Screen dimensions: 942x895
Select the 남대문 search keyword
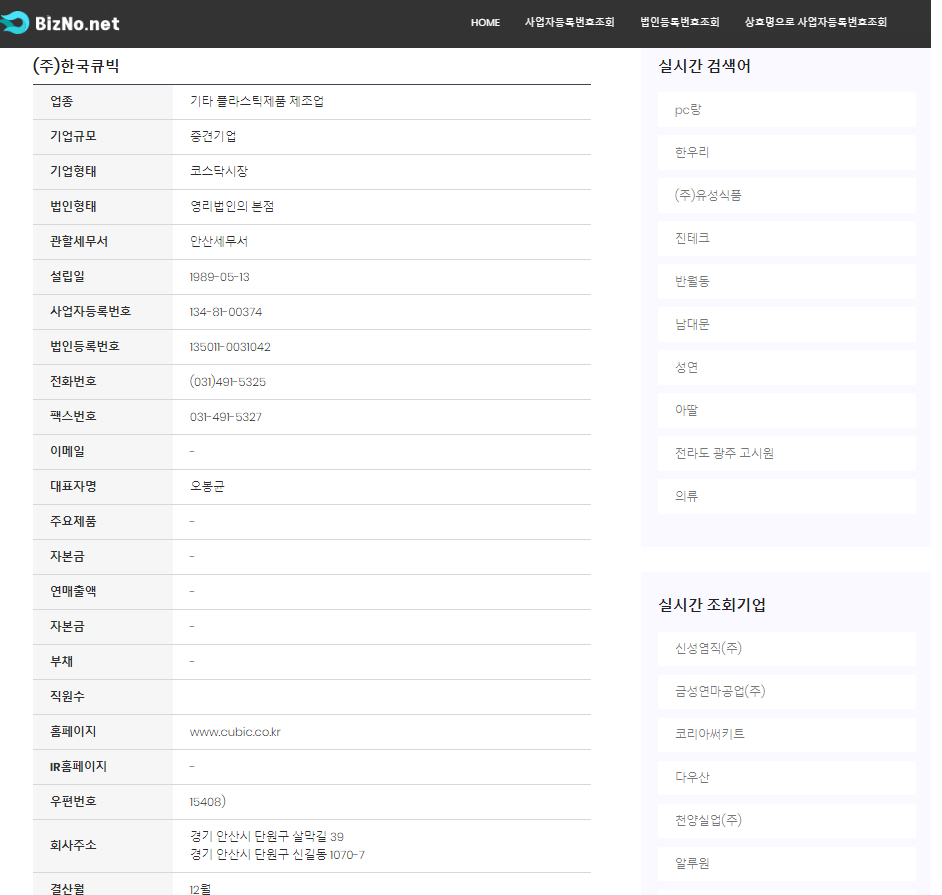pos(786,324)
